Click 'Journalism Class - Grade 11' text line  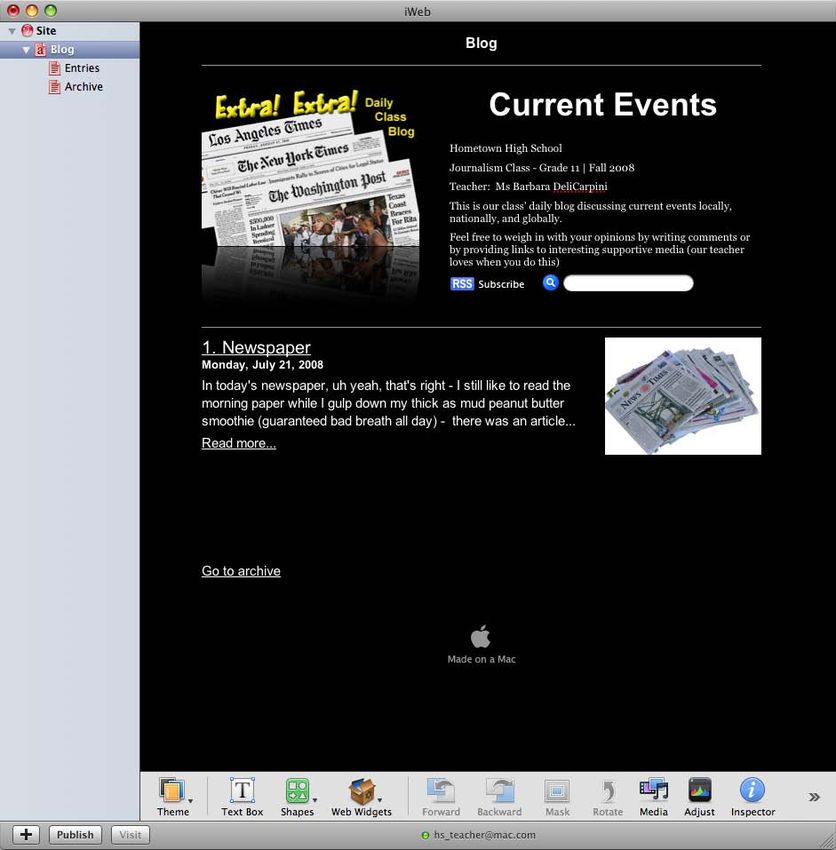point(542,168)
